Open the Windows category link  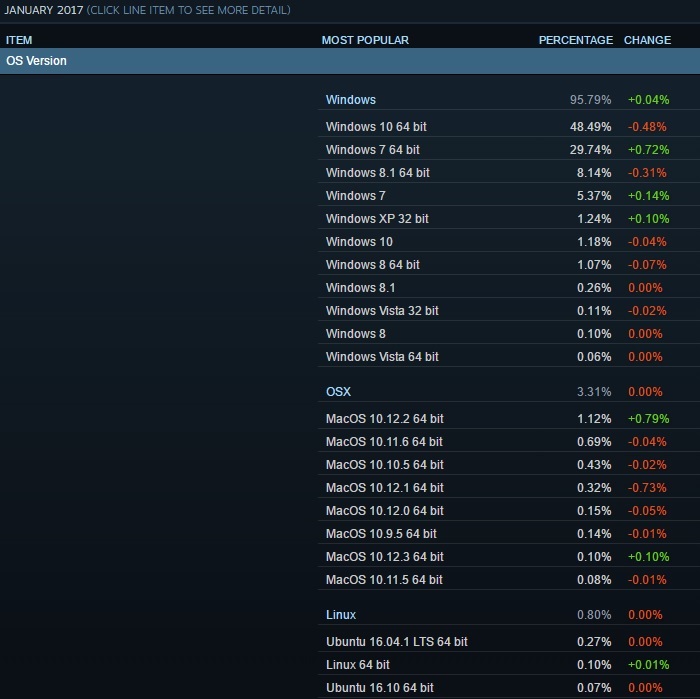(350, 100)
